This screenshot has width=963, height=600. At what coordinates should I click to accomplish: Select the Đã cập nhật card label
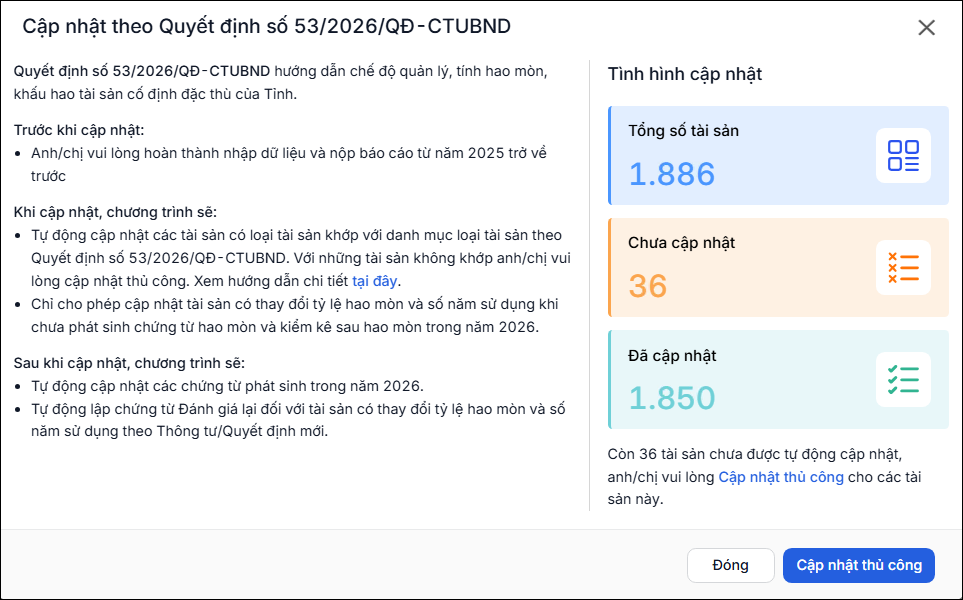tap(672, 356)
